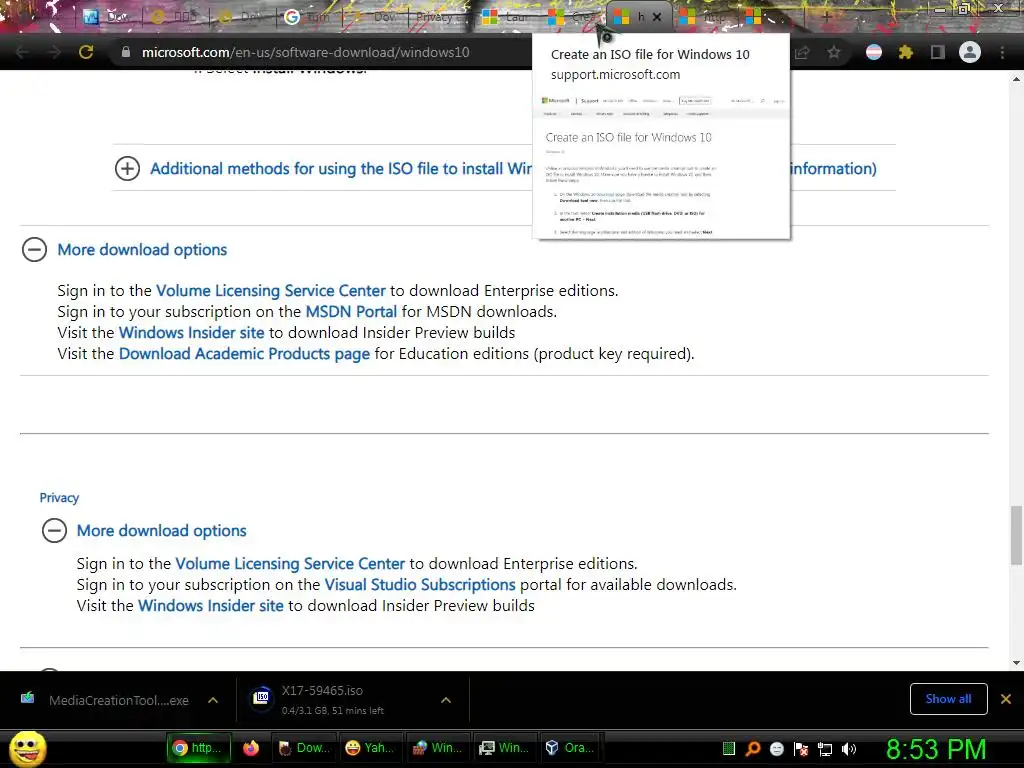Switch to the Microsoft 'http' tab
This screenshot has width=1024, height=768.
click(x=703, y=18)
